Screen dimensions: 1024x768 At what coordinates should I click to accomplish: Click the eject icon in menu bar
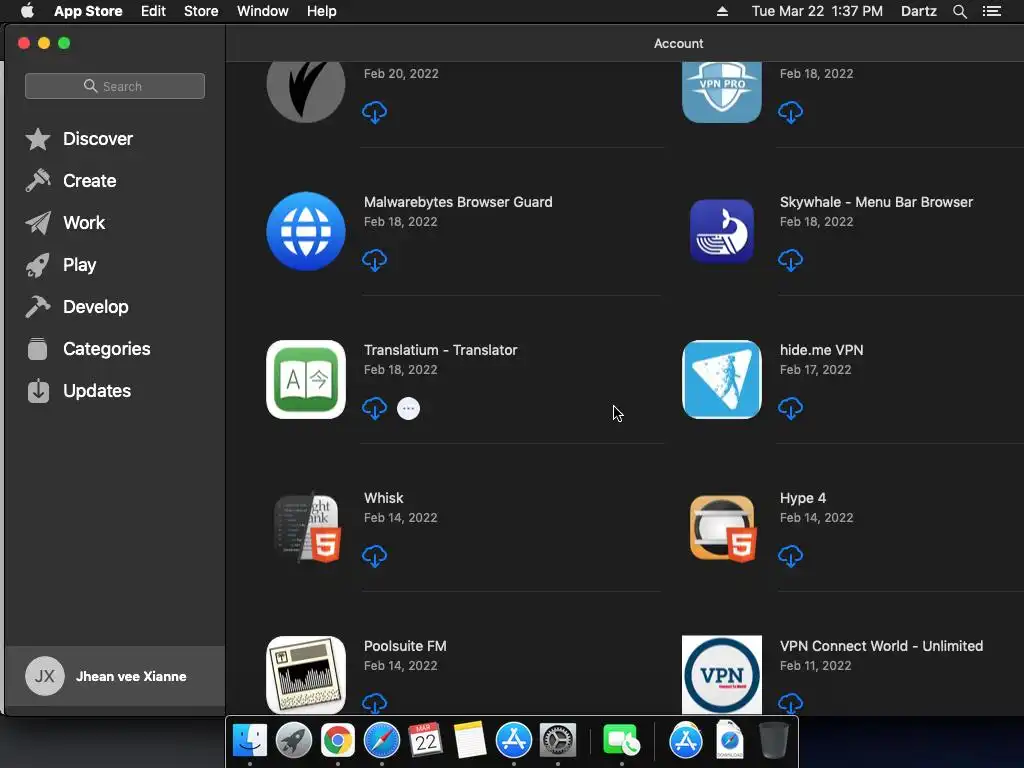coord(722,11)
